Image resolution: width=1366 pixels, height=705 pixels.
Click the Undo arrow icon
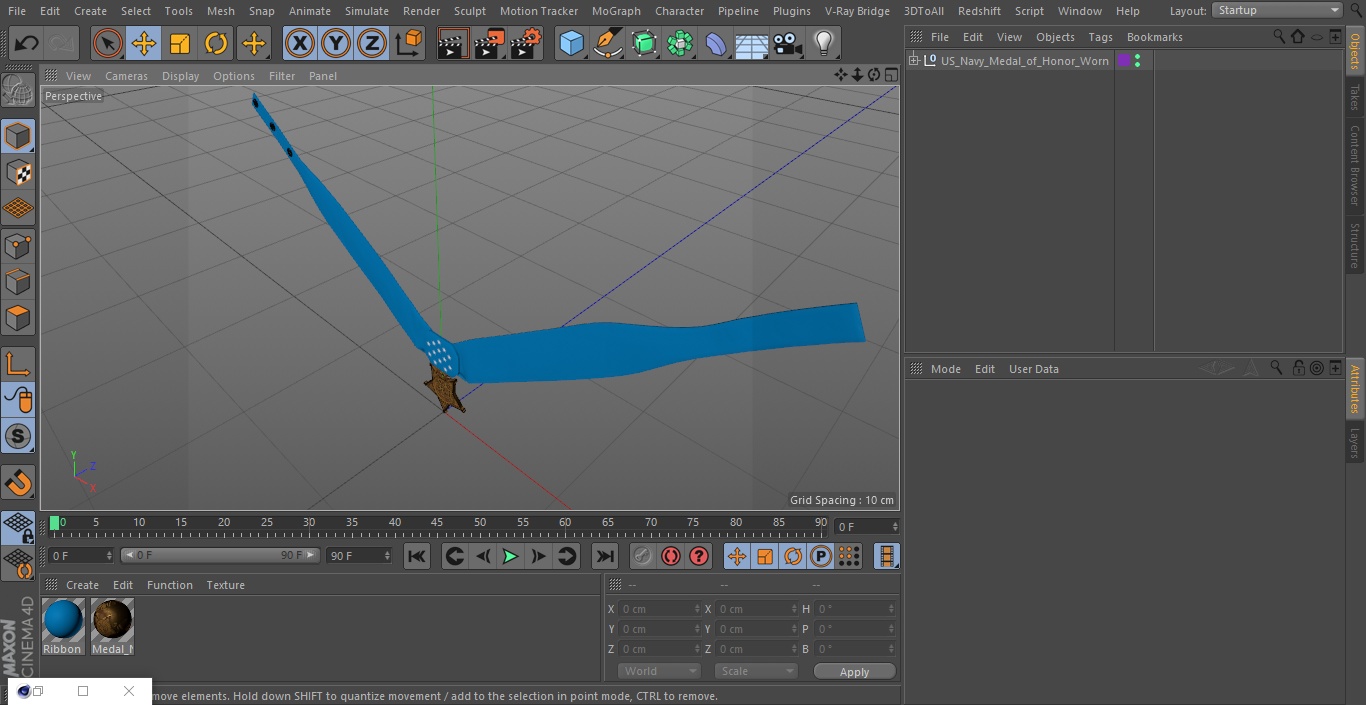[x=27, y=44]
